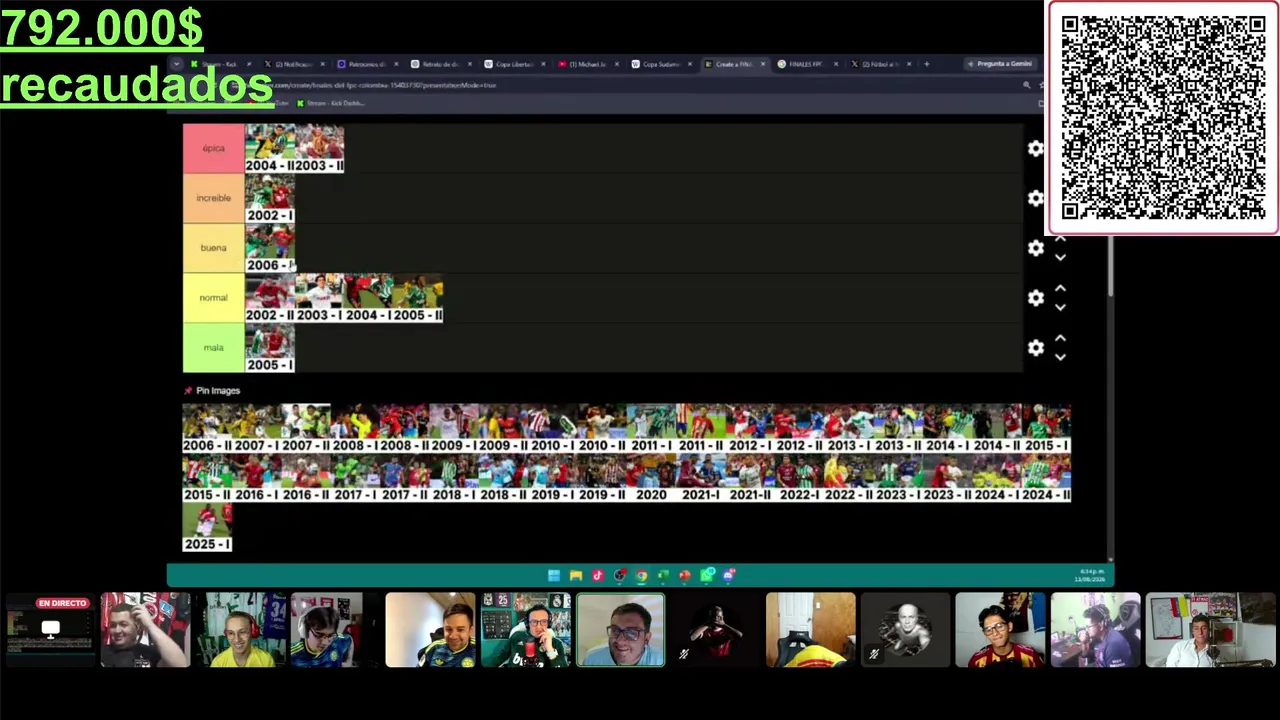Move the 'mala' tier row down
Image resolution: width=1280 pixels, height=720 pixels.
click(1060, 356)
